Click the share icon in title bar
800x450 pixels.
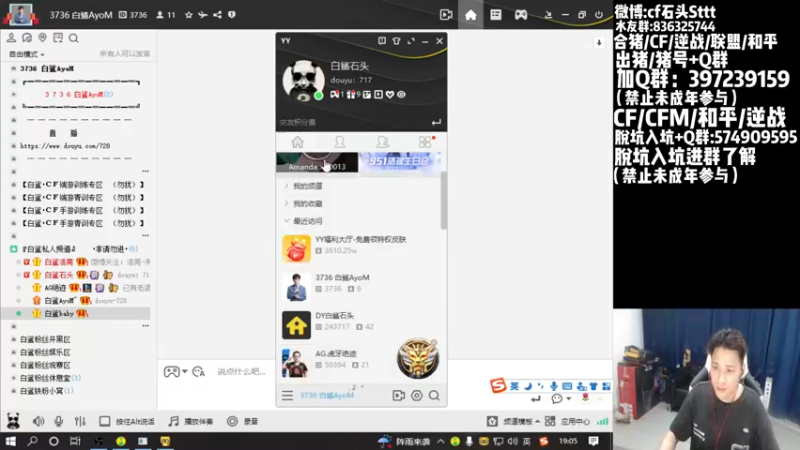tap(217, 15)
